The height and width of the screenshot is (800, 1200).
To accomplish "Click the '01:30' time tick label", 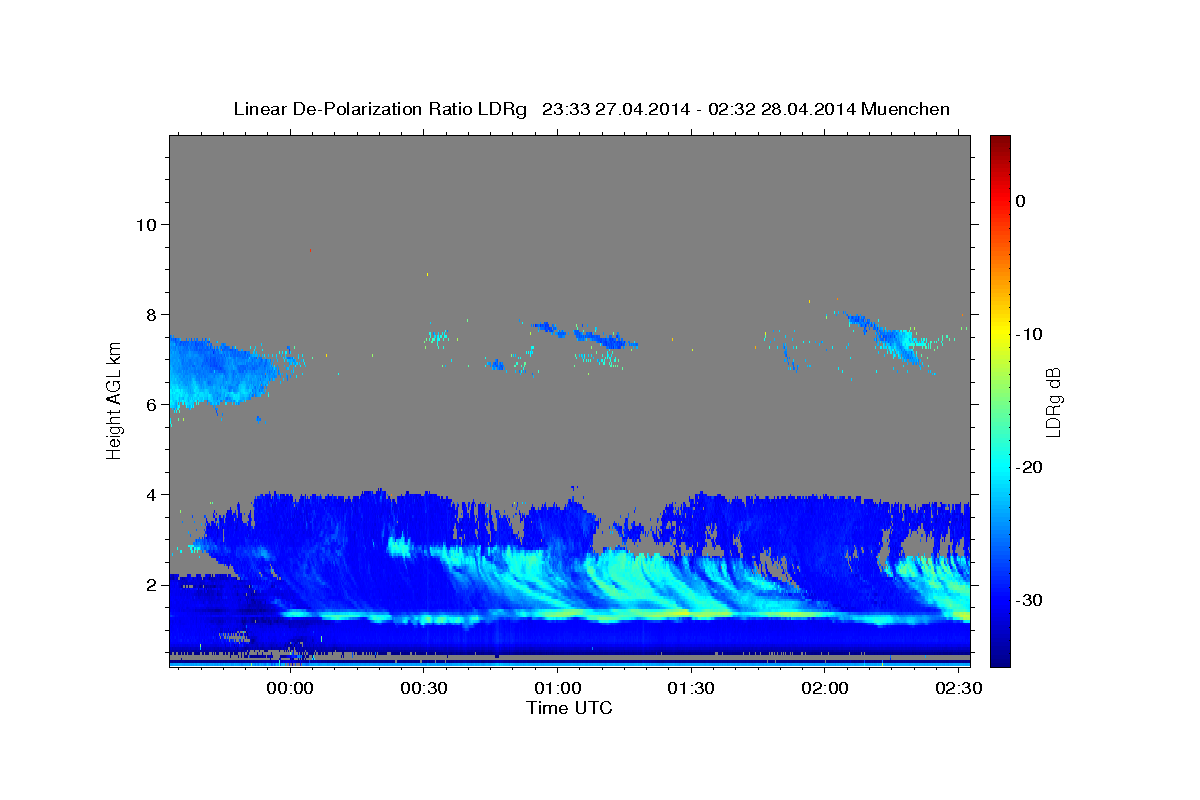I will 690,689.
